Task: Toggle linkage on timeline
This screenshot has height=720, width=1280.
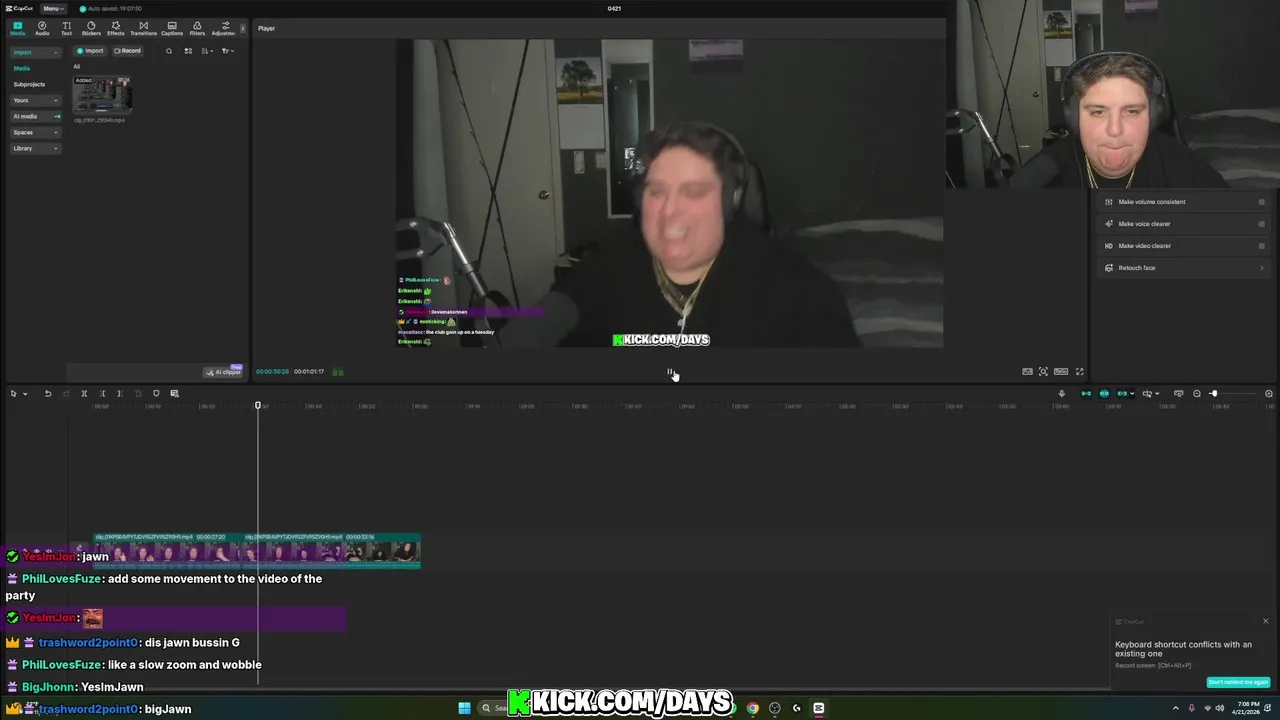Action: [x=1122, y=394]
